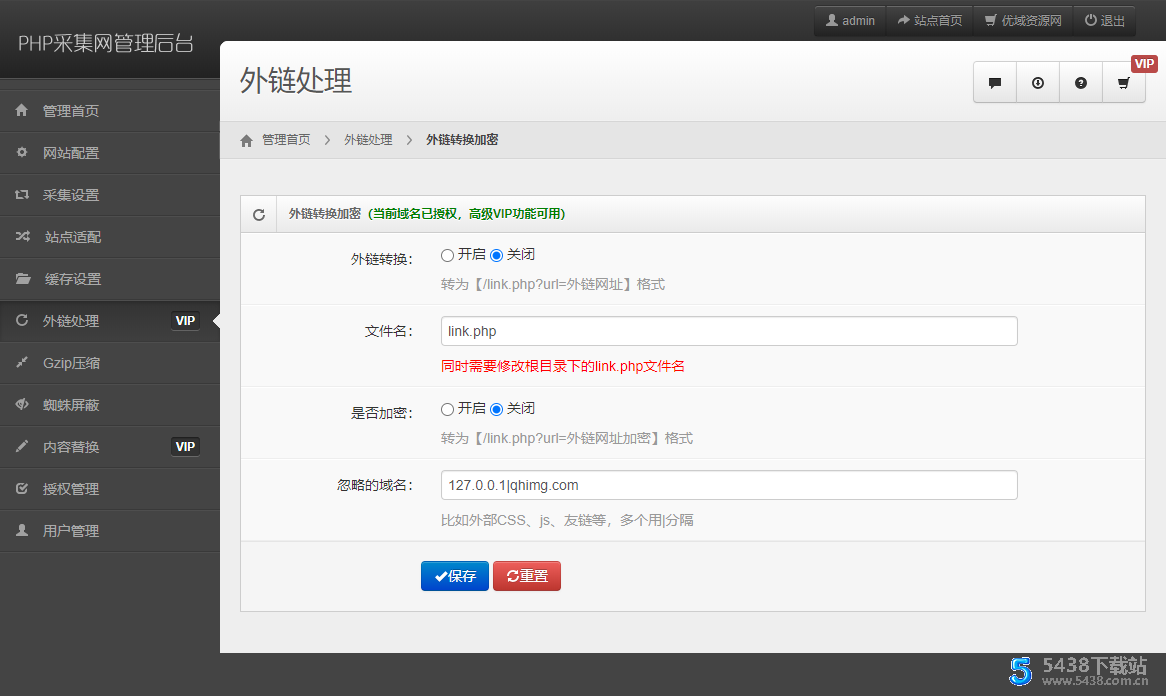The image size is (1166, 696).
Task: Open help via the question-mark icon
Action: pos(1080,82)
